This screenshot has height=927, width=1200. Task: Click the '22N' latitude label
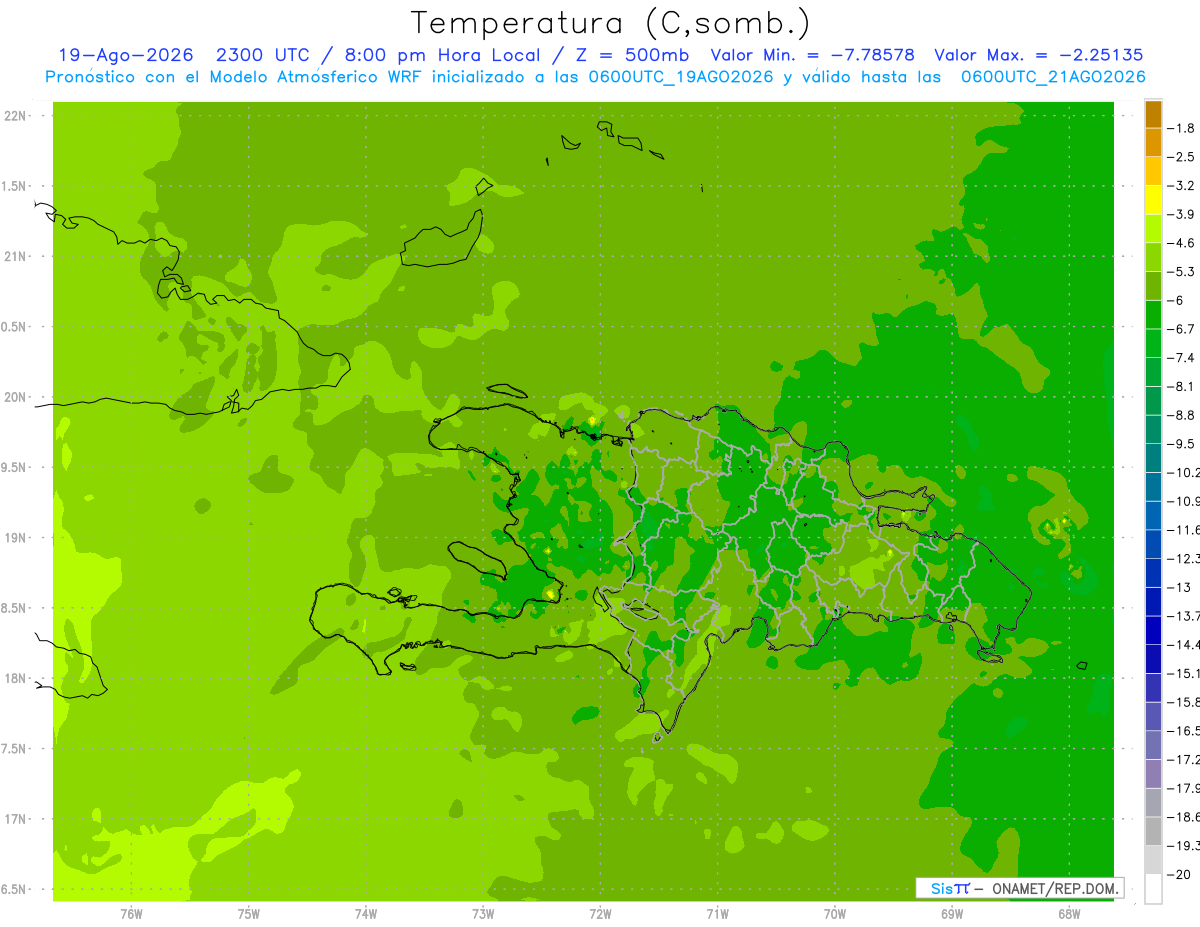pos(16,116)
